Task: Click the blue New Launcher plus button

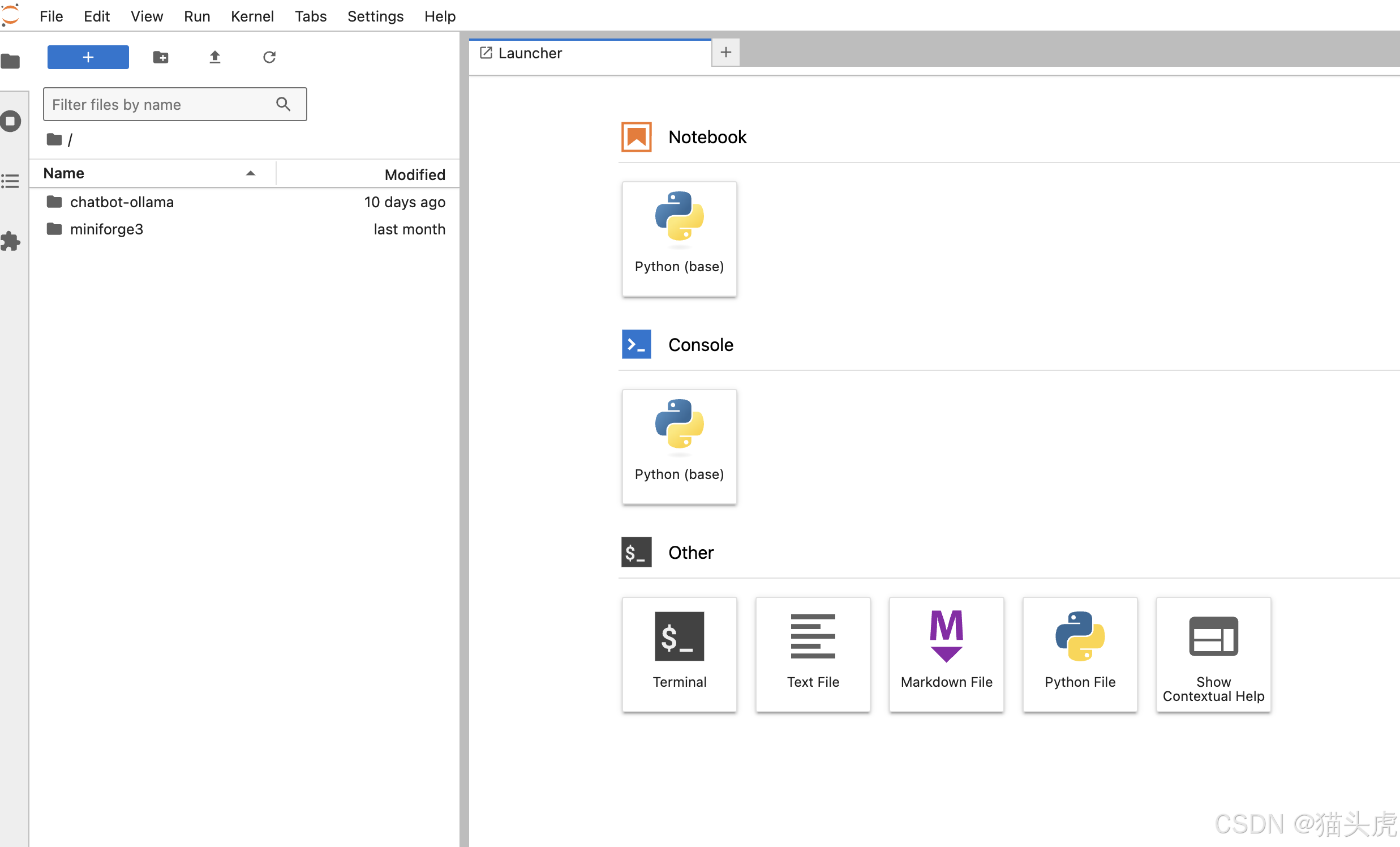Action: pyautogui.click(x=88, y=57)
